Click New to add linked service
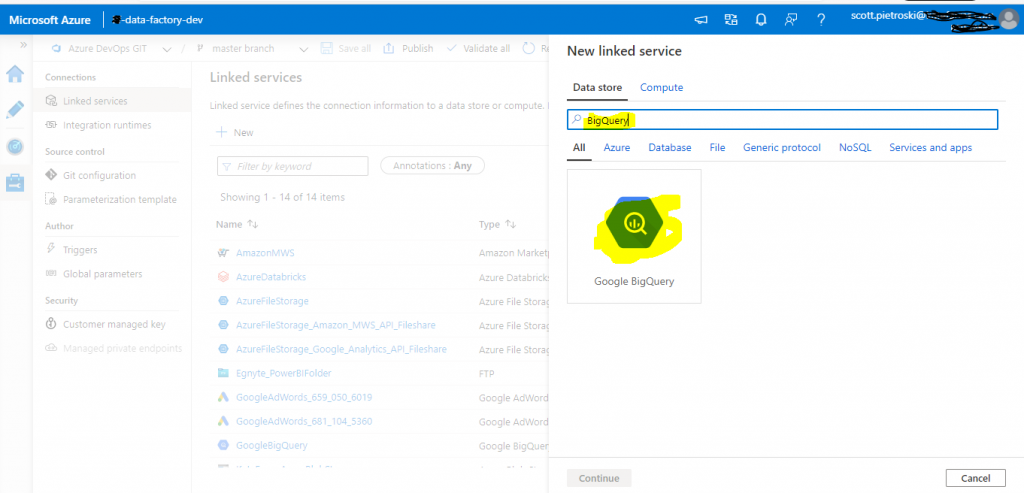 (x=234, y=133)
